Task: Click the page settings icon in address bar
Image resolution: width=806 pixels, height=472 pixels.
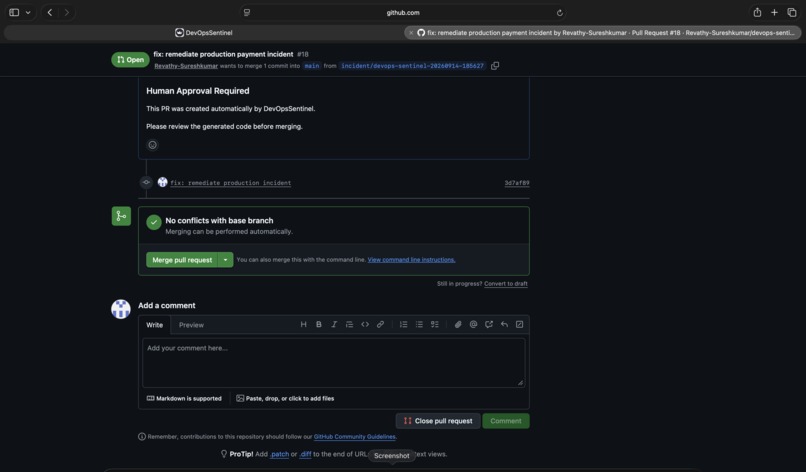Action: [x=247, y=12]
